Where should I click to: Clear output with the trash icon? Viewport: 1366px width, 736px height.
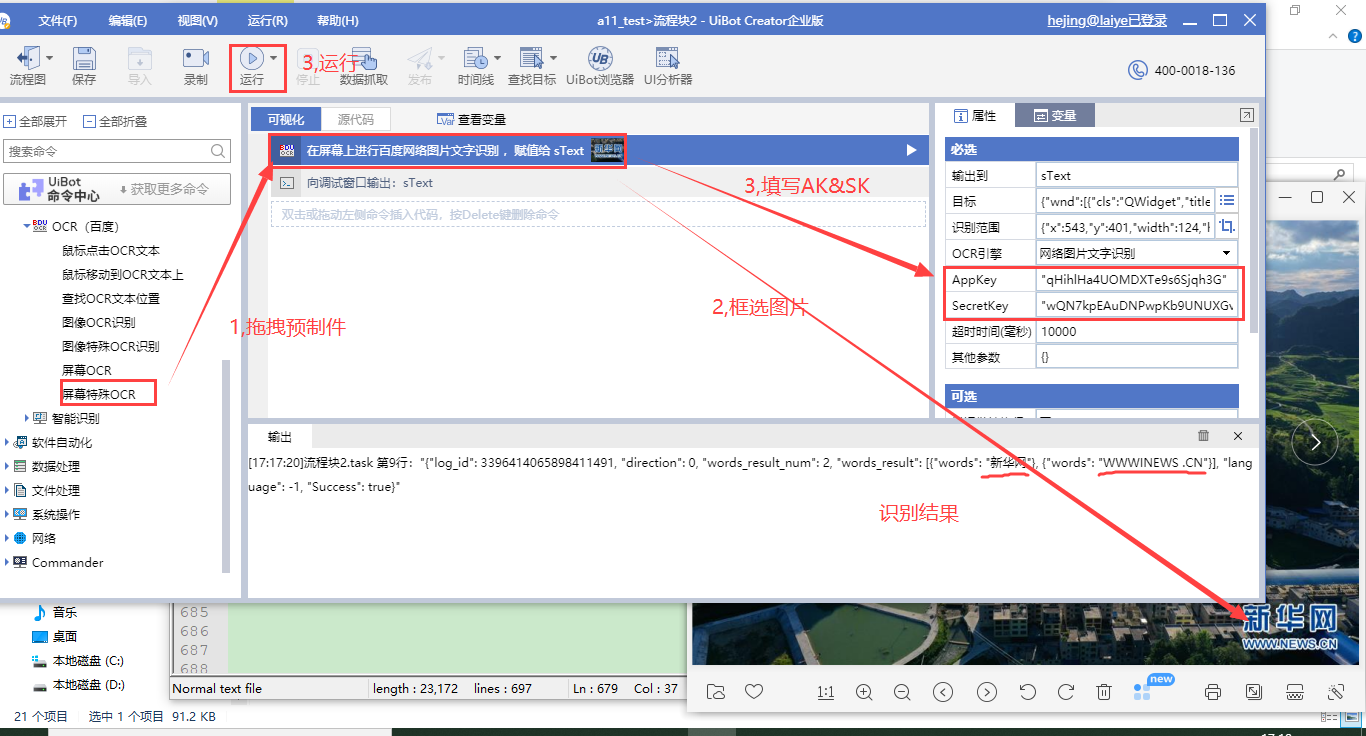pos(1203,436)
